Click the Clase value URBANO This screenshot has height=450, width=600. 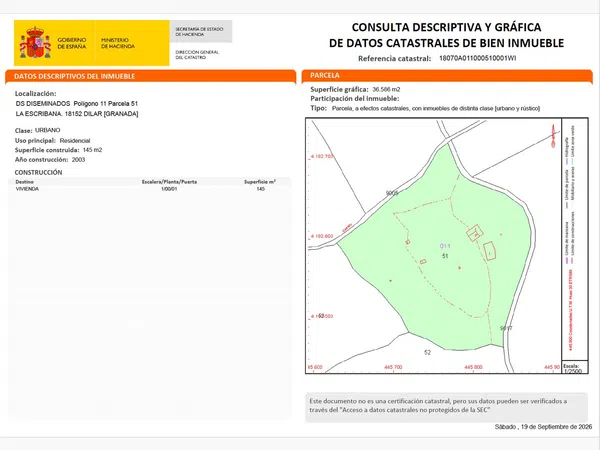tap(47, 130)
